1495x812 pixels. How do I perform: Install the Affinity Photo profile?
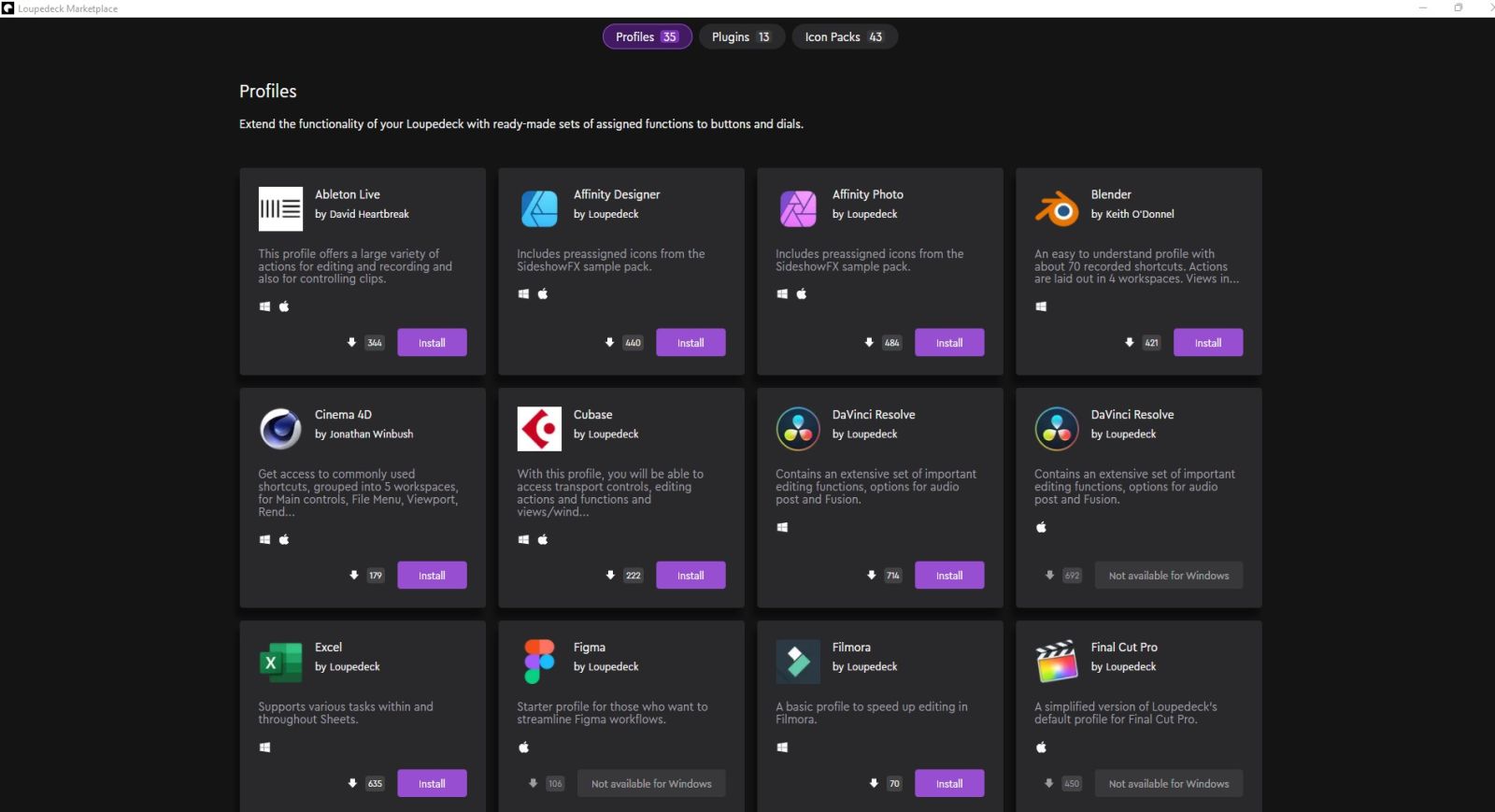coord(949,343)
